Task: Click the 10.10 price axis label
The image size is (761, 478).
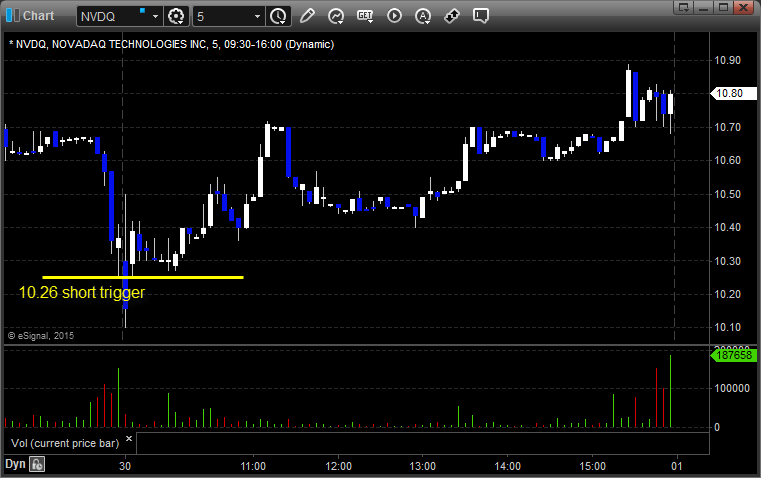Action: click(x=728, y=327)
